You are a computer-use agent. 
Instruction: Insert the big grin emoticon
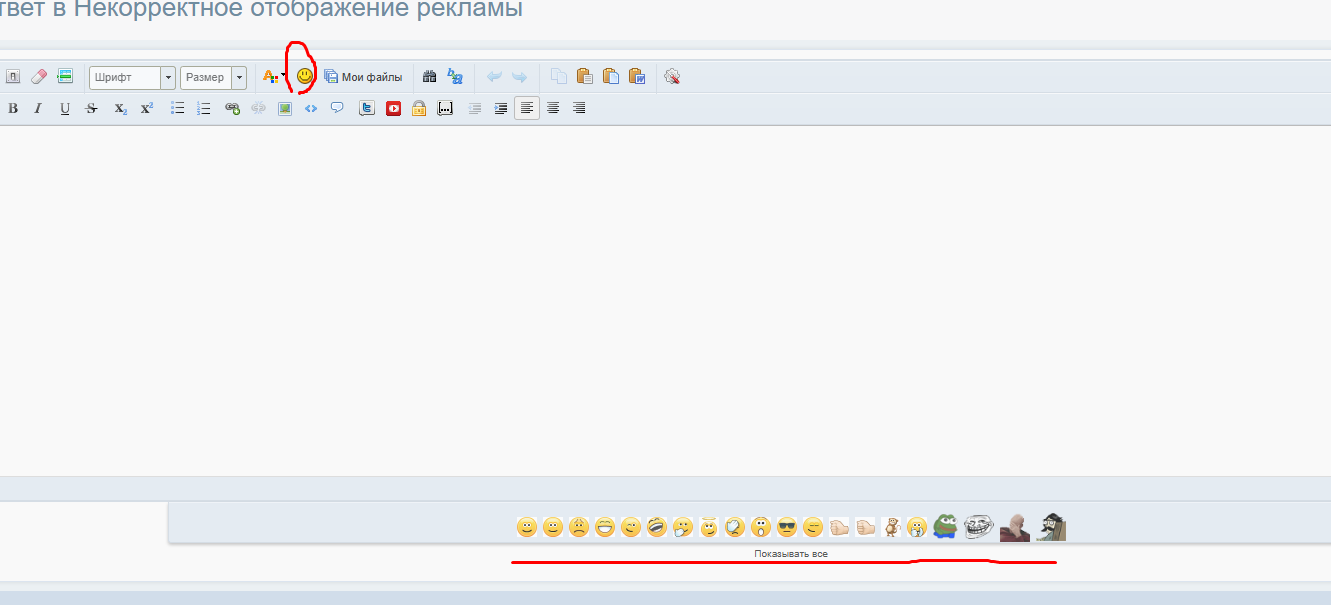coord(605,526)
